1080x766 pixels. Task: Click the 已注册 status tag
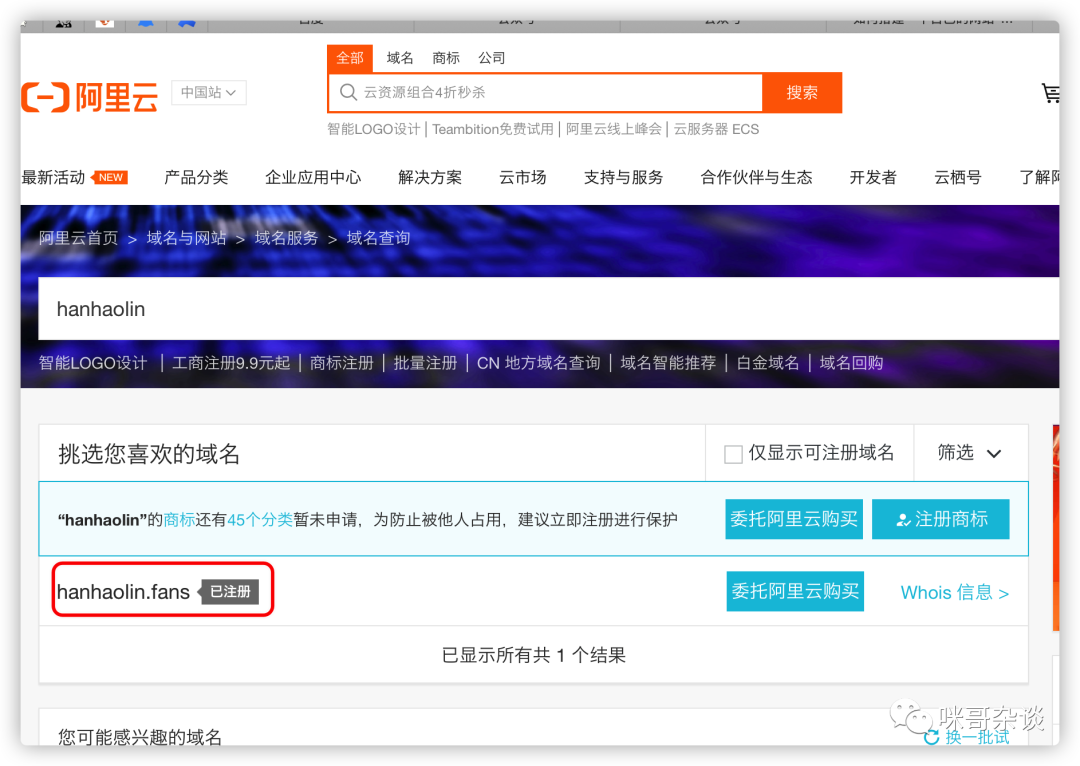[x=230, y=592]
